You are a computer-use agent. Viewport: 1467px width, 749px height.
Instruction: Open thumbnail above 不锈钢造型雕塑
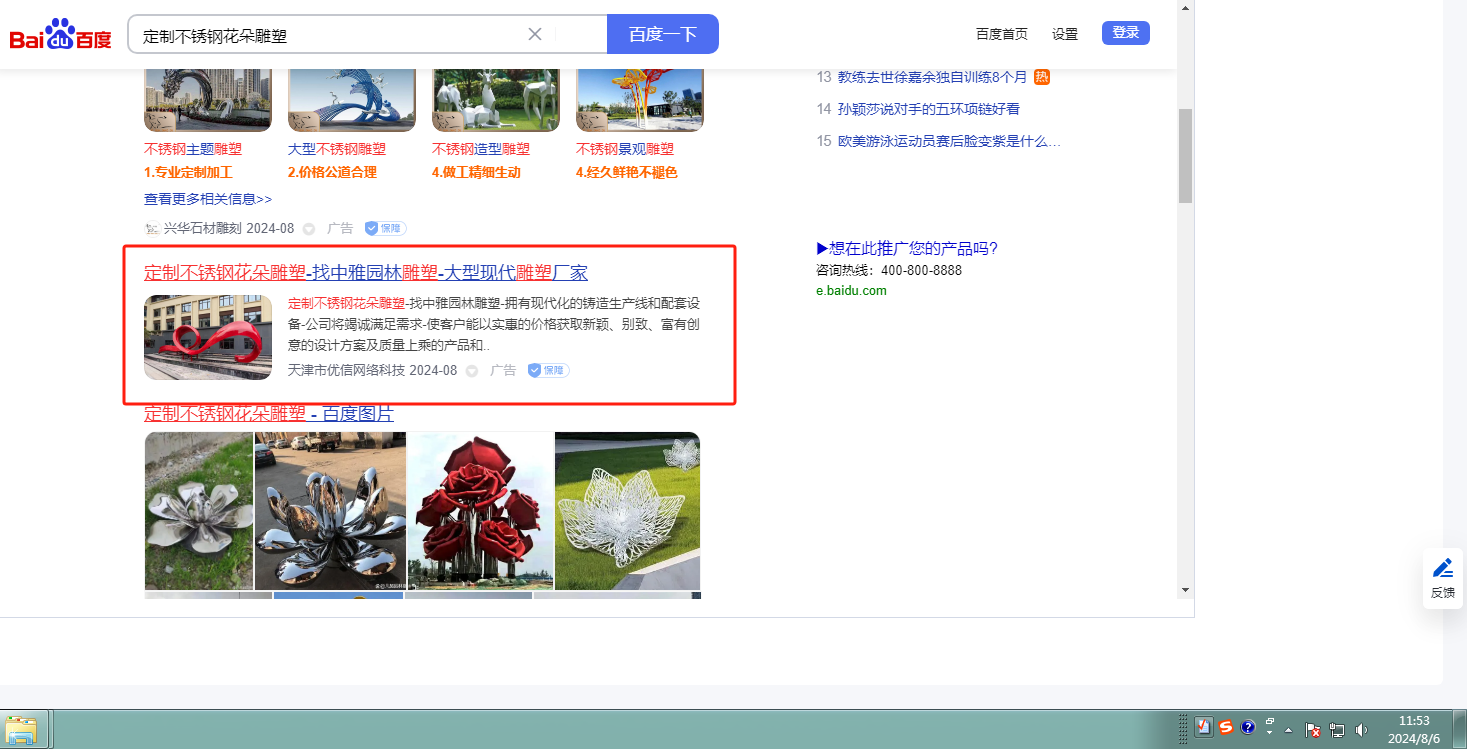[496, 100]
